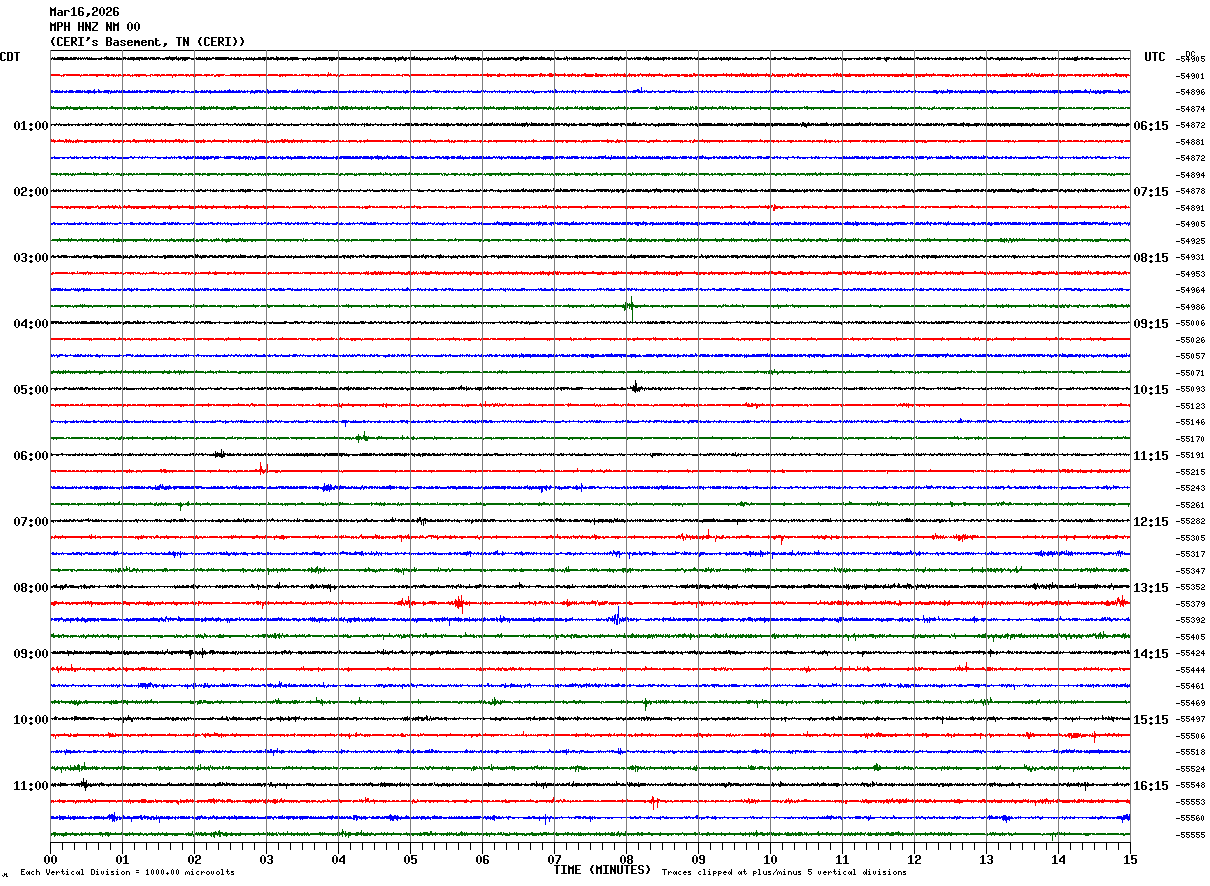Viewport: 1210px width, 886px height.
Task: Click the traces clipped footnote text
Action: [784, 873]
